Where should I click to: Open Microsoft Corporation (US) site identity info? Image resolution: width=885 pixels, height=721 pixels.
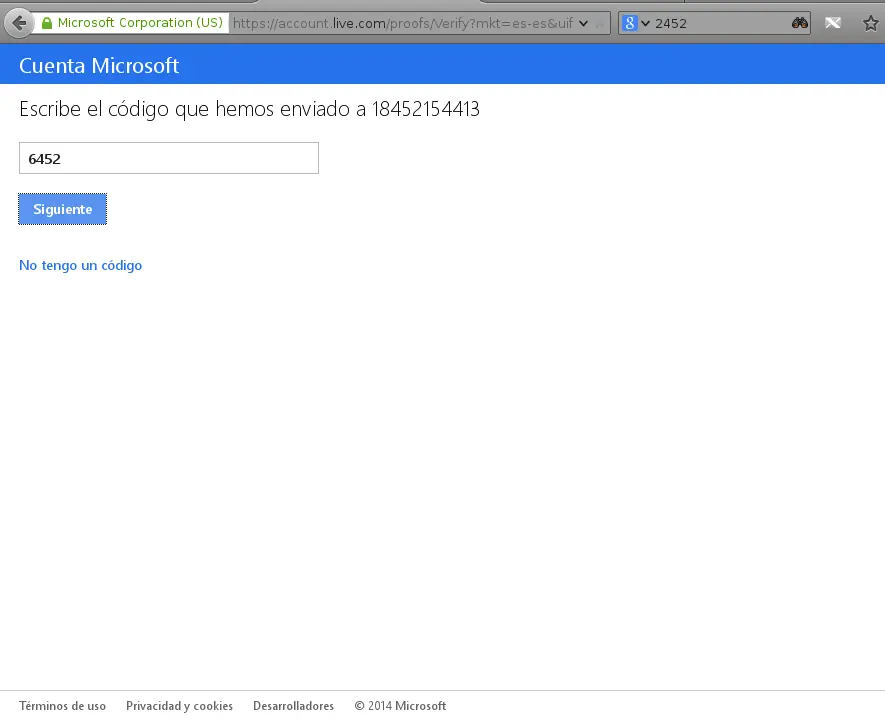132,23
